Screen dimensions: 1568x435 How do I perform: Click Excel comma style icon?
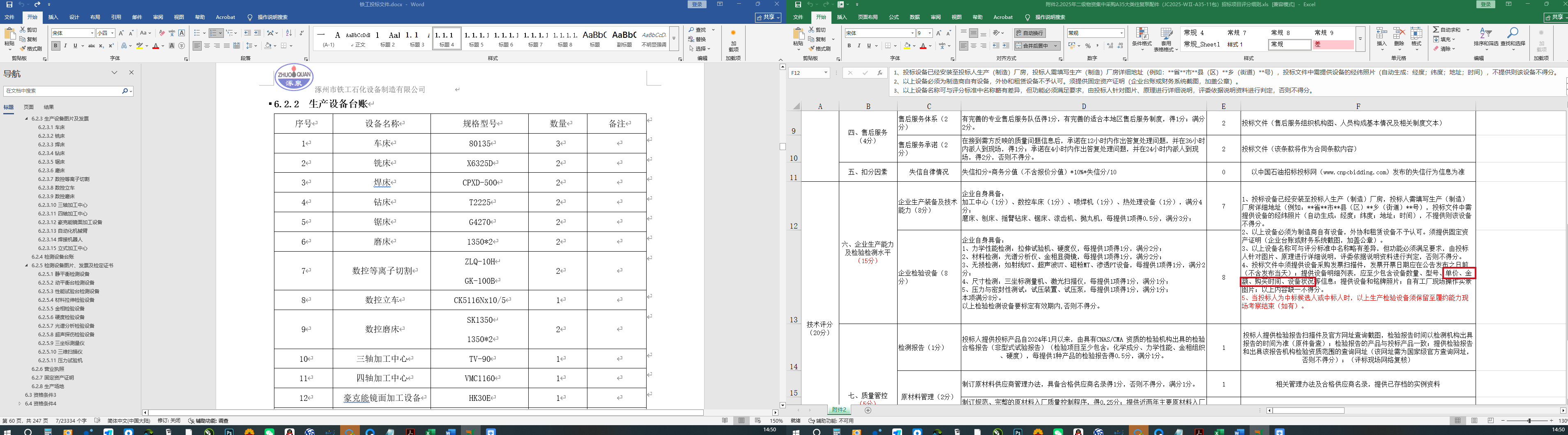point(1098,46)
